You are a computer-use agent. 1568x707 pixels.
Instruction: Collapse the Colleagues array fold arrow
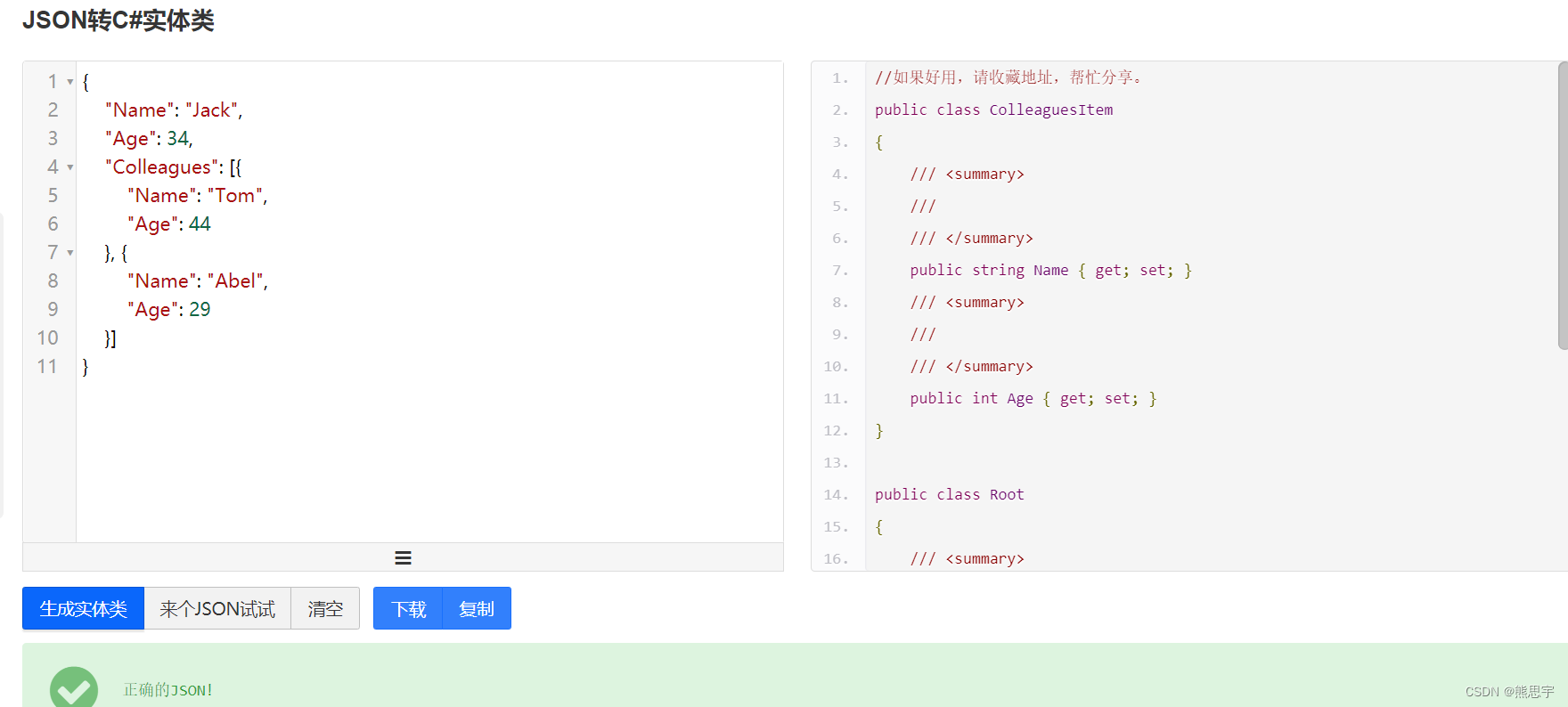click(x=70, y=167)
